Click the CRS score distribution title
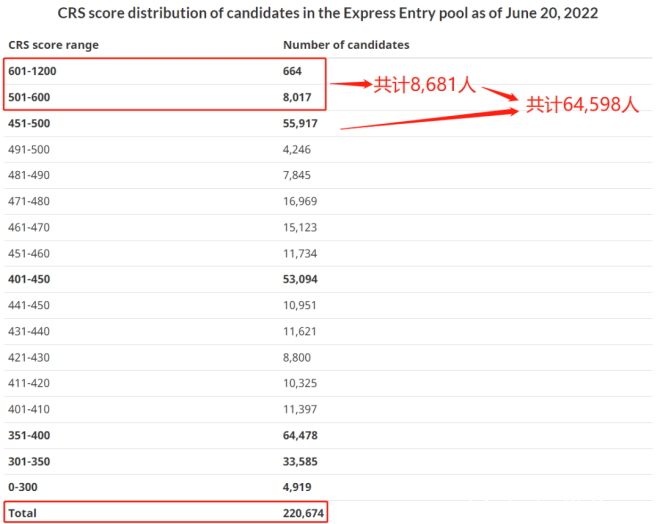 328,13
